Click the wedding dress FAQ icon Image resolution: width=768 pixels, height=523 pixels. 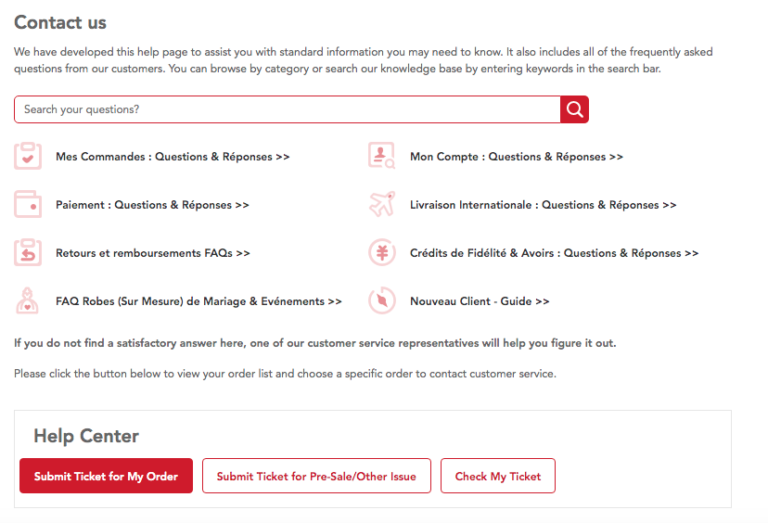pos(28,301)
